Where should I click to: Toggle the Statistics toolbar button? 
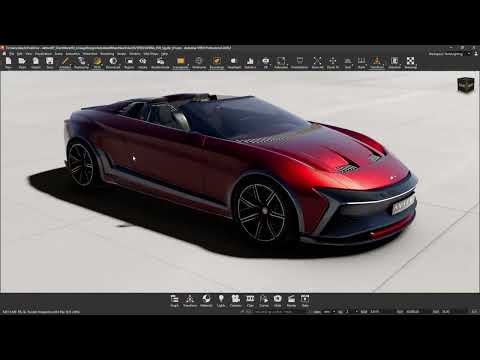pos(250,61)
